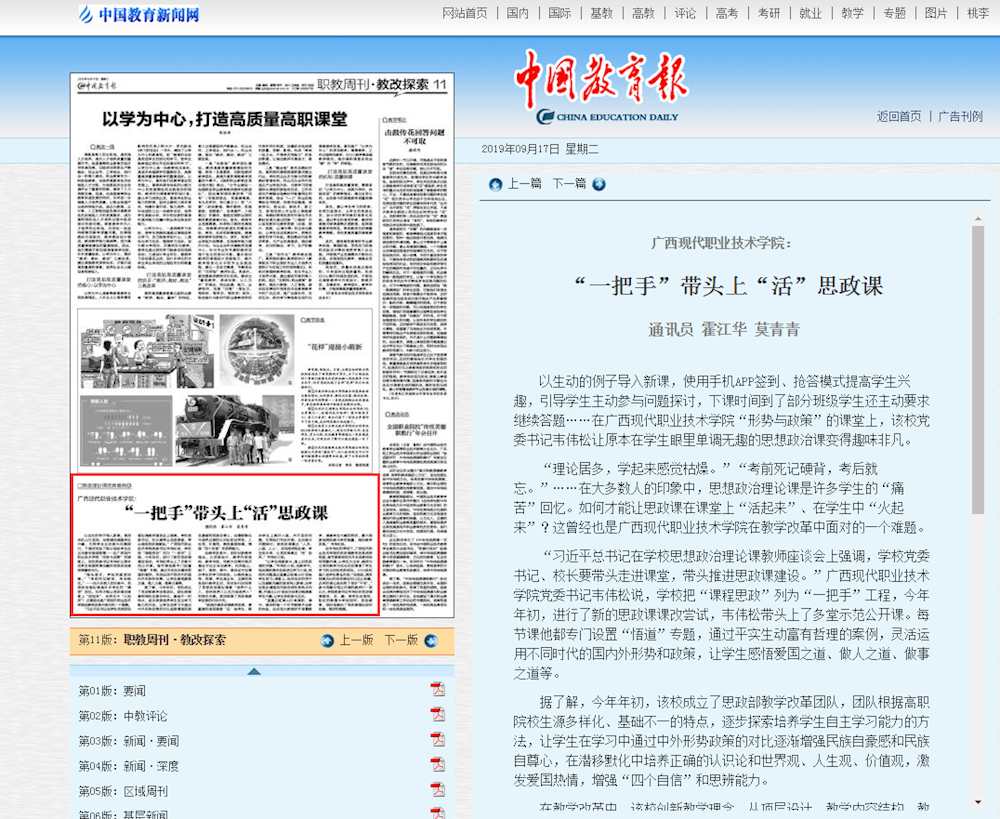Download the PDF of 第06版 基层新闻
The height and width of the screenshot is (819, 1000).
[x=436, y=813]
